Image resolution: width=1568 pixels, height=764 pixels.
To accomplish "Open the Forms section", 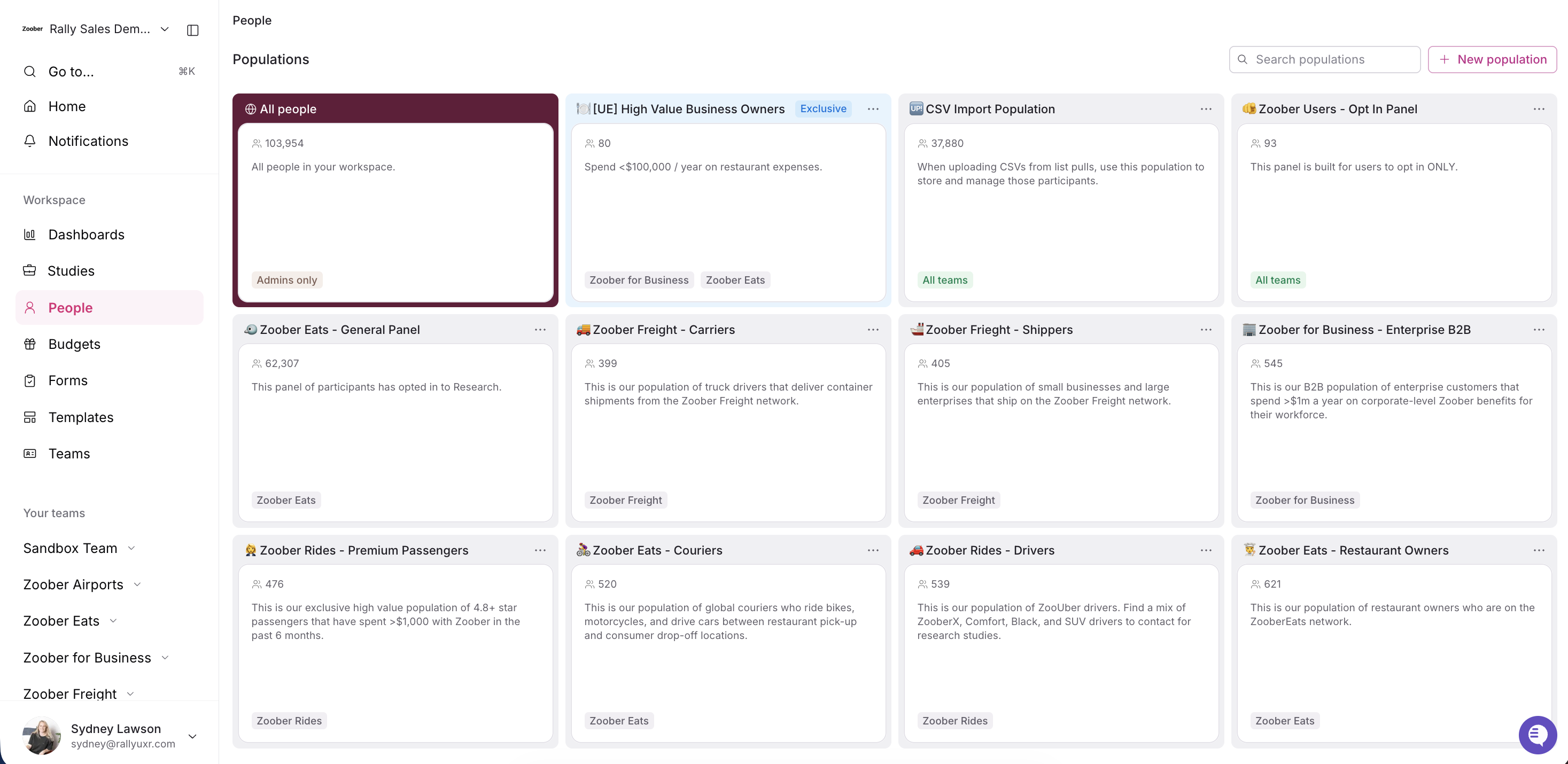I will coord(67,380).
